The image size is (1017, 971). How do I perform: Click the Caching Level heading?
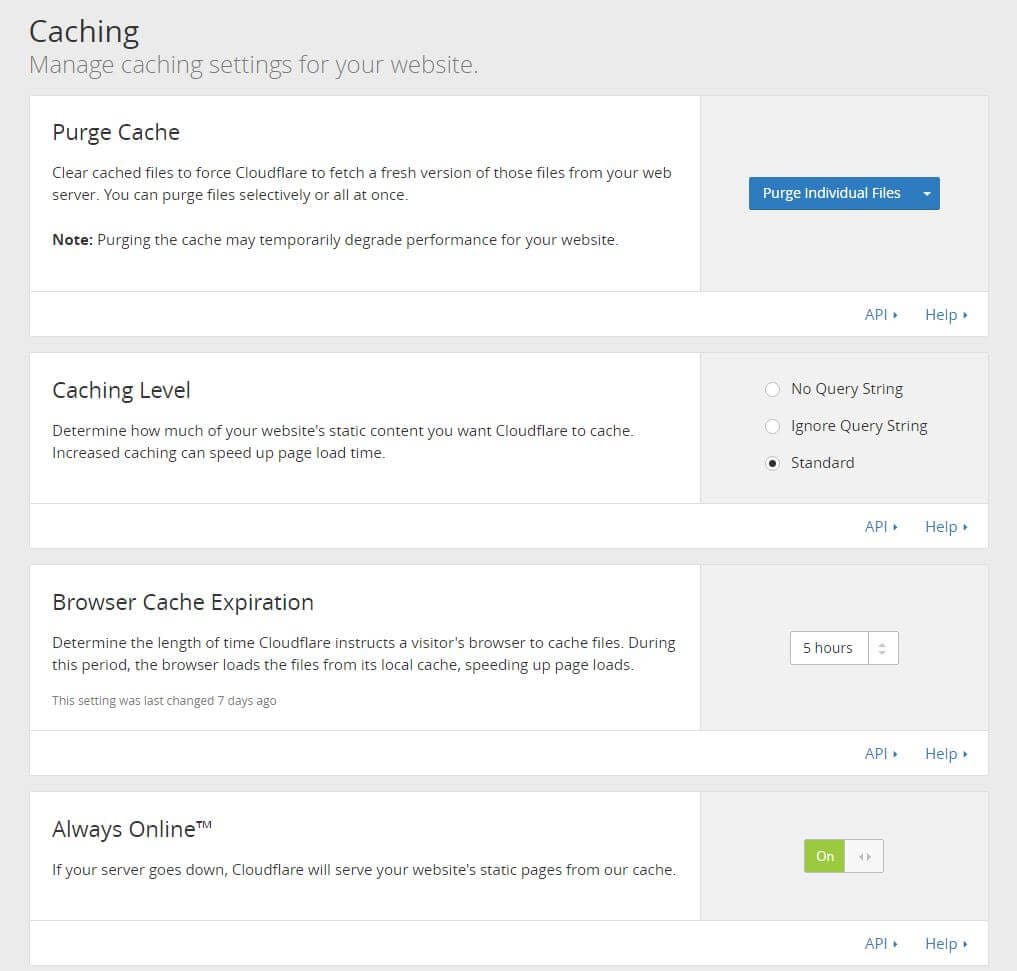pos(121,390)
